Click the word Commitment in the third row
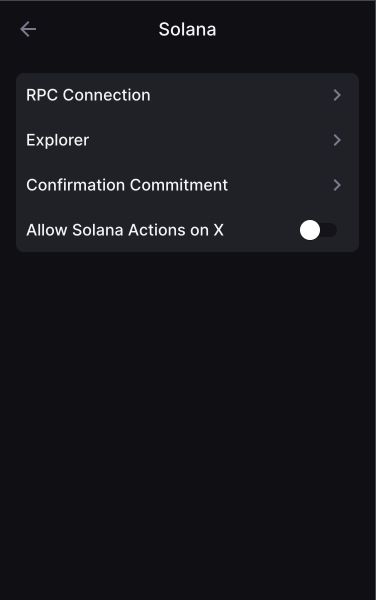376x600 pixels. click(x=179, y=185)
